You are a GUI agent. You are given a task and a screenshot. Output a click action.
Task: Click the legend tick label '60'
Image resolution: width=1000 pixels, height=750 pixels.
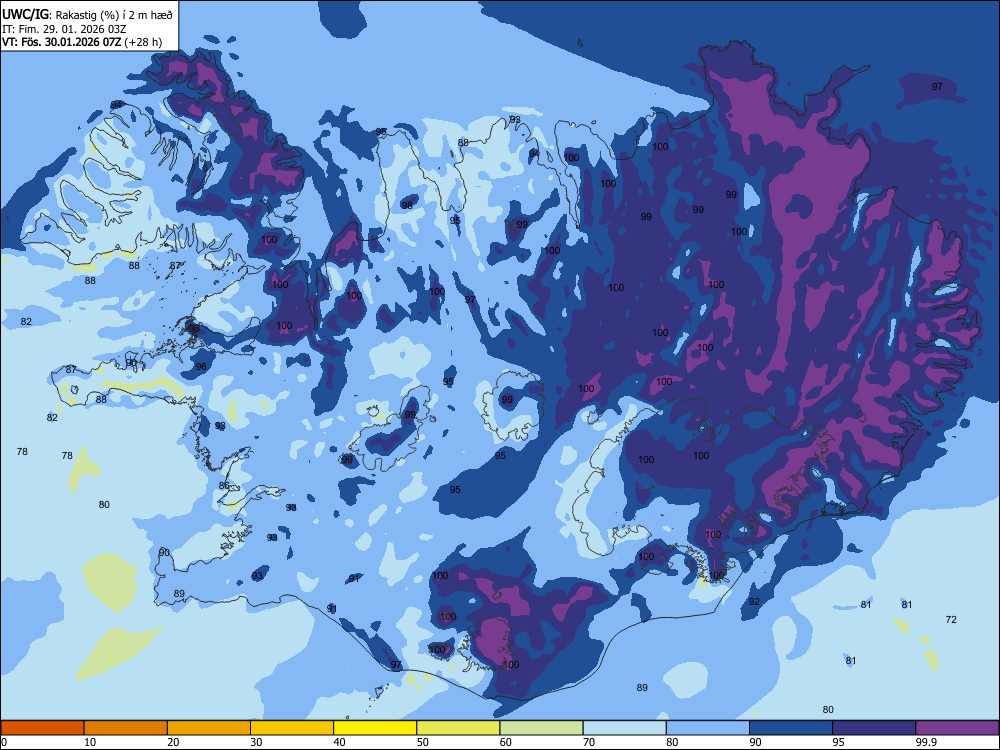point(506,742)
